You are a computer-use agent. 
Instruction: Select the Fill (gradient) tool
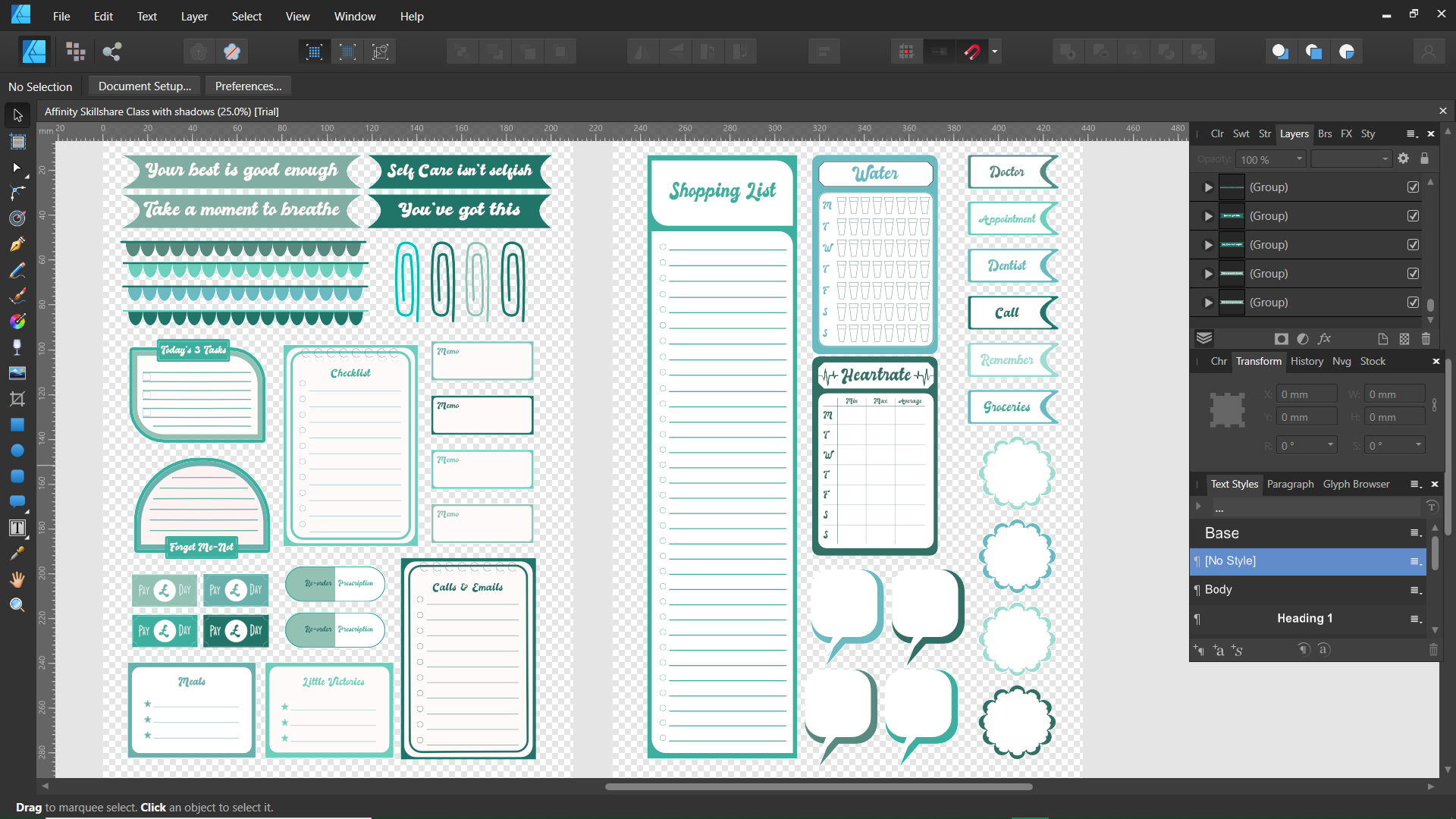pyautogui.click(x=17, y=322)
